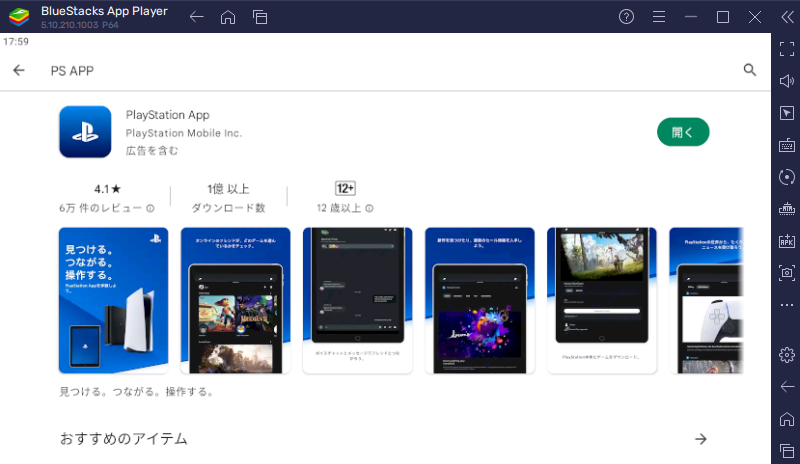Close the BlueStacks window
The width and height of the screenshot is (800, 464).
click(755, 17)
